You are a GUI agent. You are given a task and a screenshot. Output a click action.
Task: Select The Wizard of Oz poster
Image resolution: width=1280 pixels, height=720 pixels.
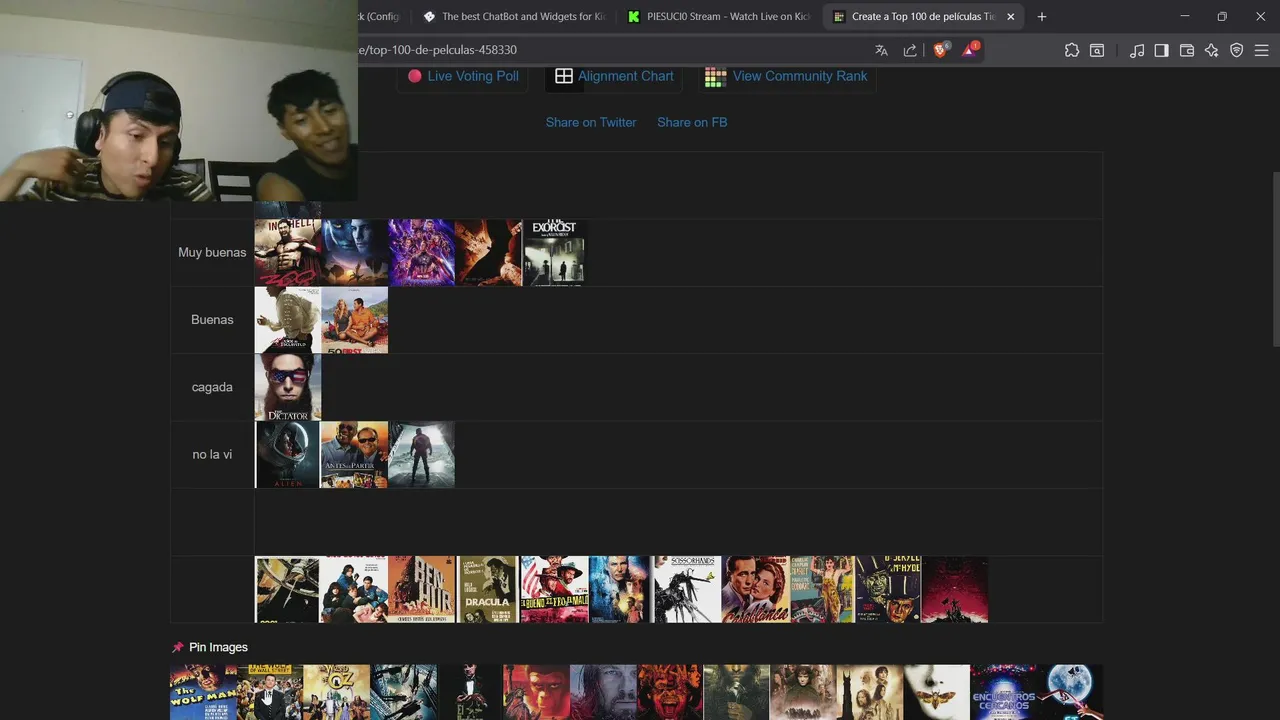point(336,692)
